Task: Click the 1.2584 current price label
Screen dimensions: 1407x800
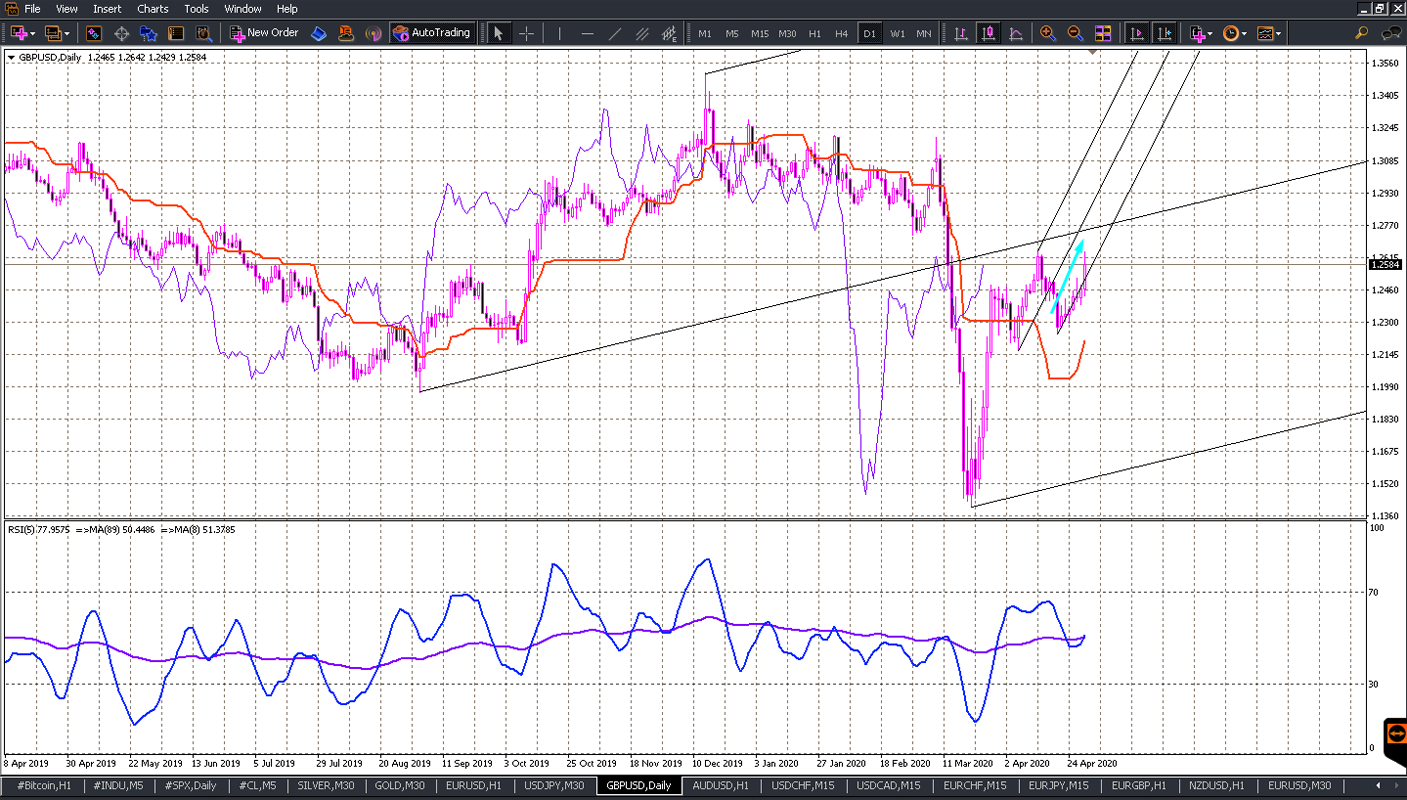Action: pos(1385,265)
